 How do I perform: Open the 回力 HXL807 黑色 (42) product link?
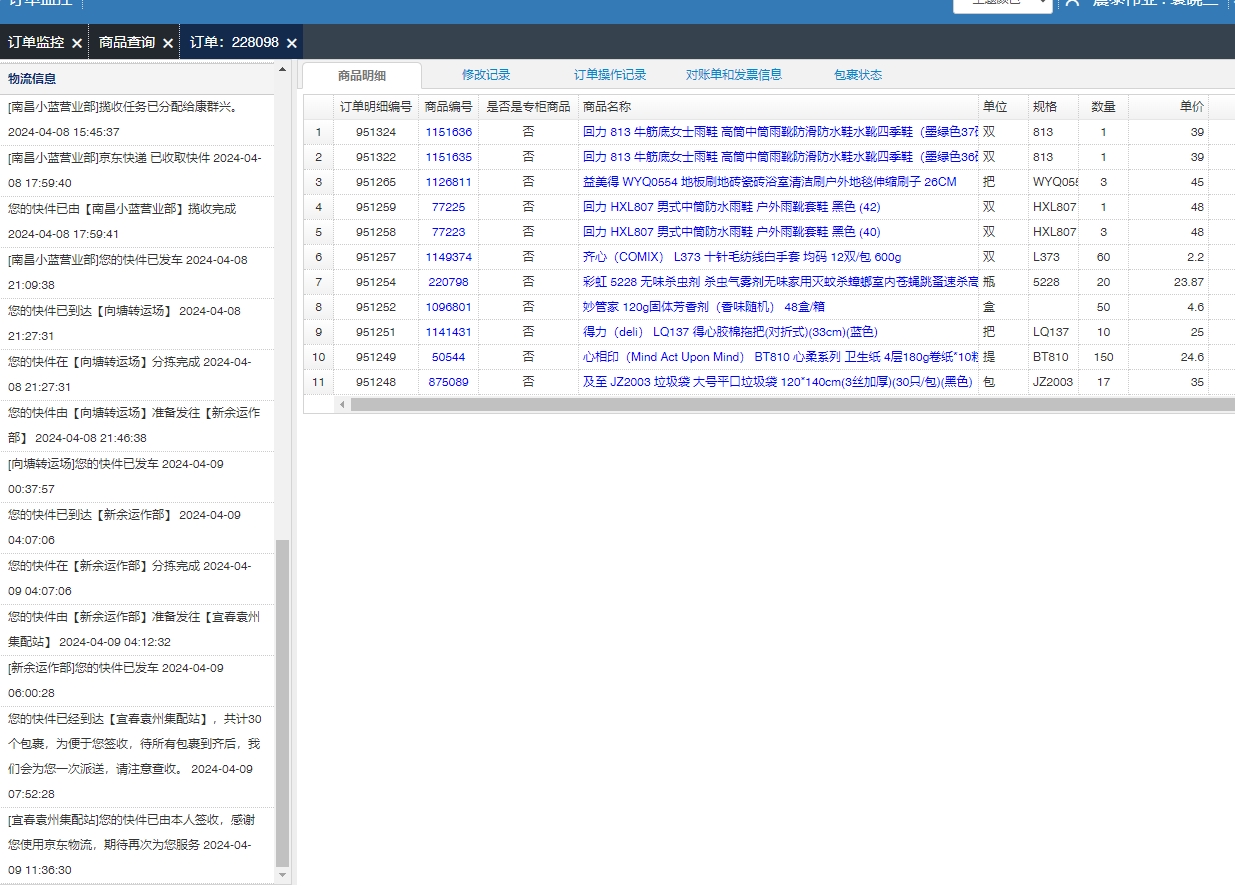click(x=732, y=207)
